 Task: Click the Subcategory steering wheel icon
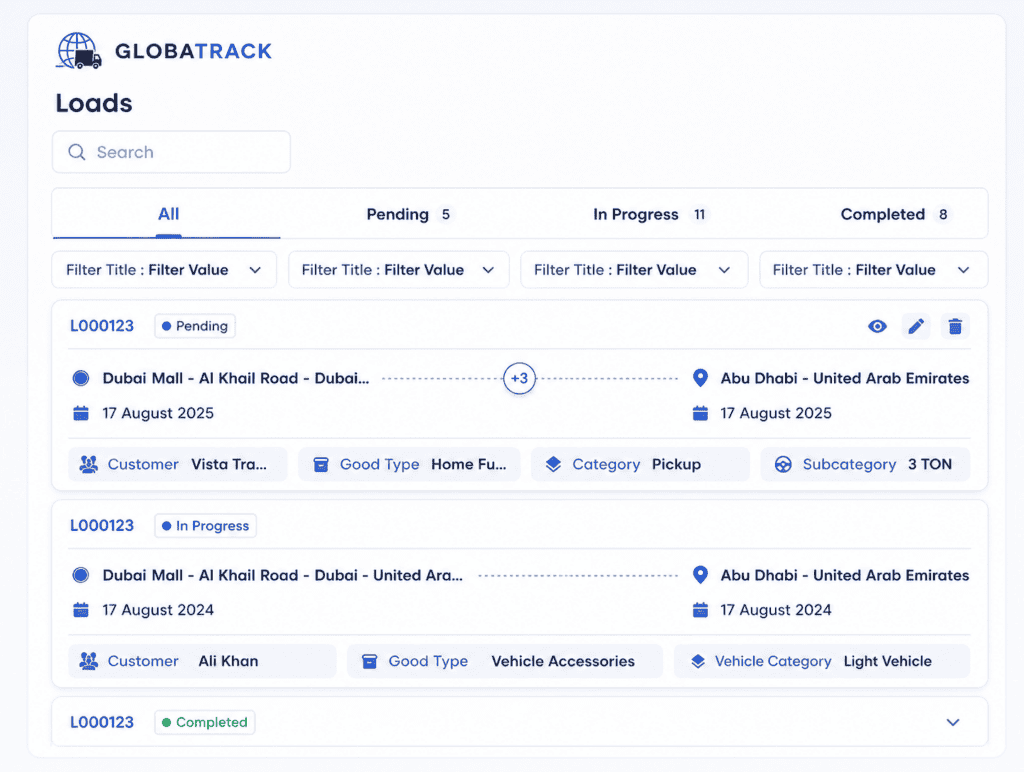pos(783,464)
